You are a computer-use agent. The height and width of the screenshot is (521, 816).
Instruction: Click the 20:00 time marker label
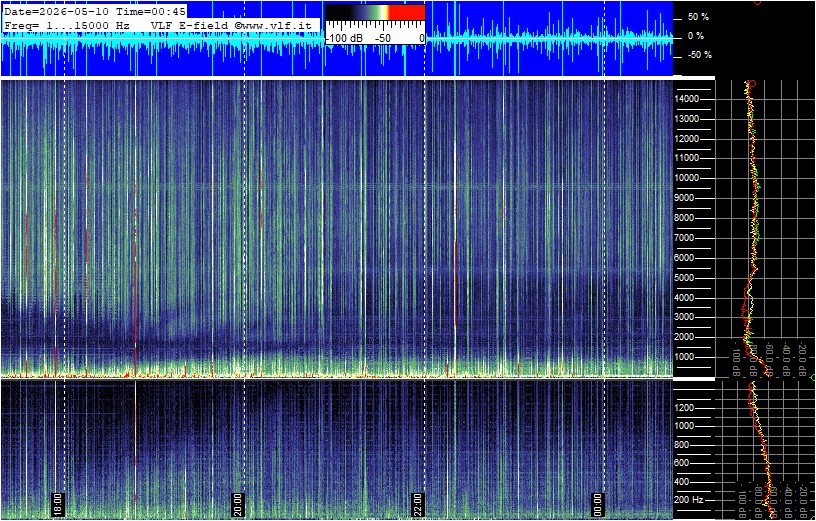point(237,504)
